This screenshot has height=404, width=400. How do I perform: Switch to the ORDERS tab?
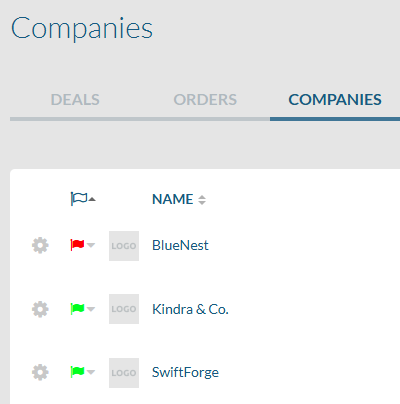point(205,100)
